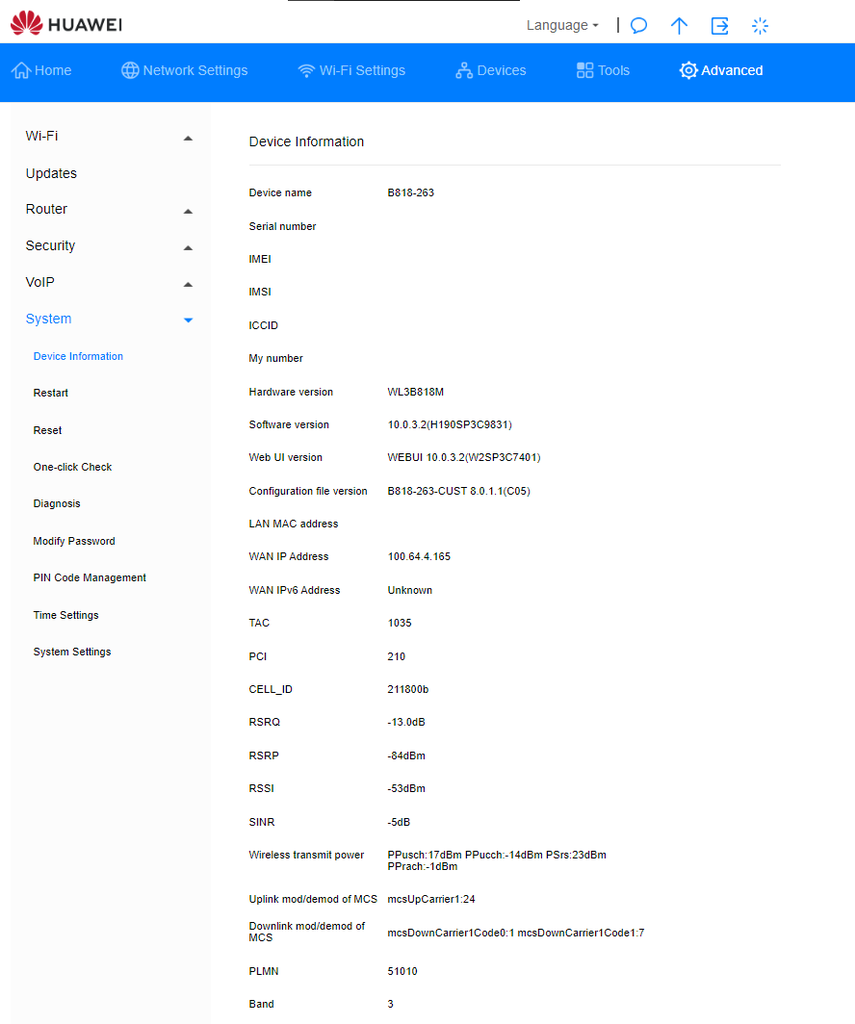Image resolution: width=855 pixels, height=1024 pixels.
Task: Expand the VoIP section
Action: [188, 283]
